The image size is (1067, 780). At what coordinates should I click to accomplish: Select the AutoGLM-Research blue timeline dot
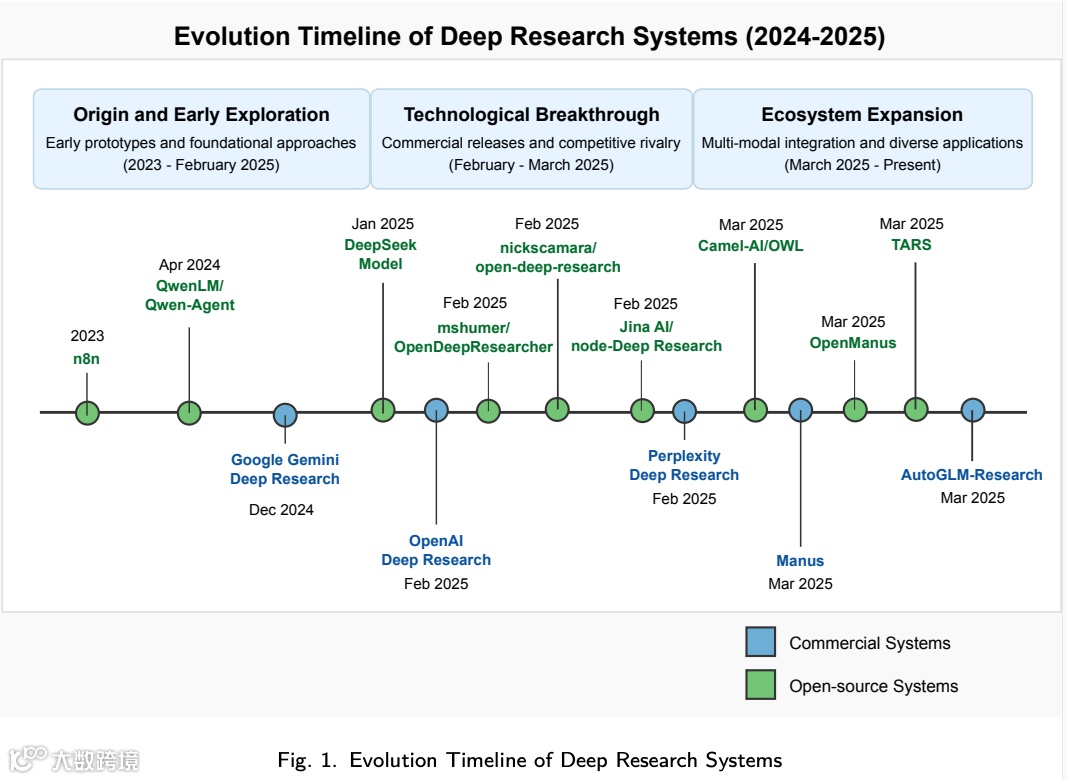pyautogui.click(x=973, y=410)
